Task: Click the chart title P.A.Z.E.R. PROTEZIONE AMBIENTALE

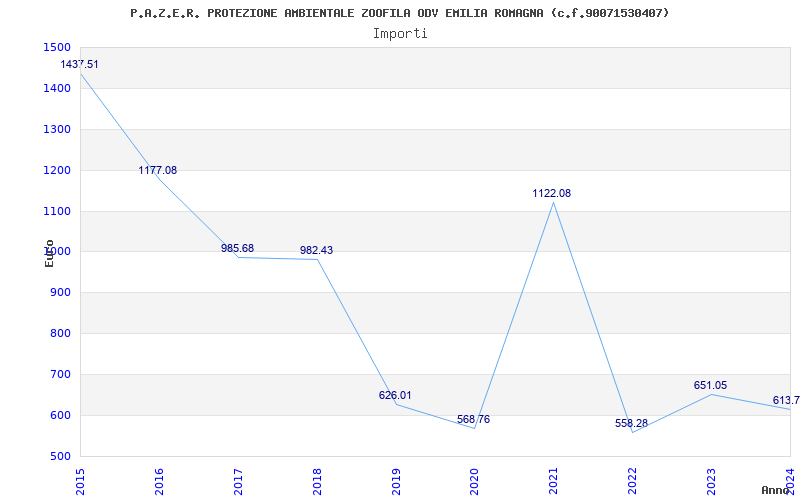Action: 399,13
